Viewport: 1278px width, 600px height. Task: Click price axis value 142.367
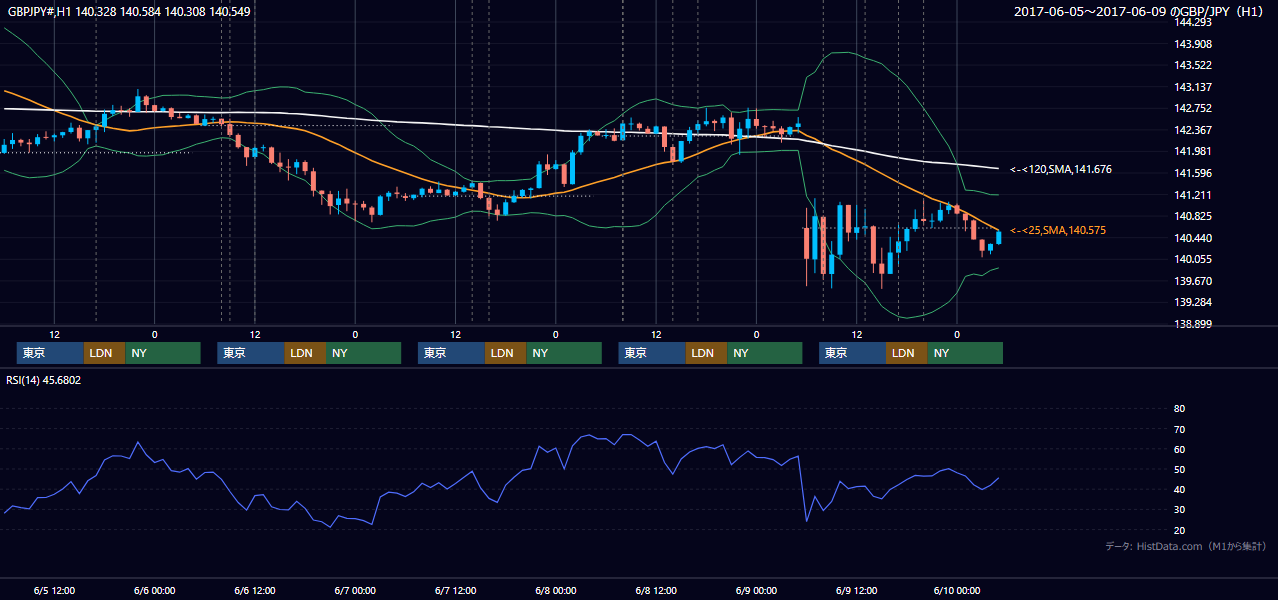[x=1193, y=130]
